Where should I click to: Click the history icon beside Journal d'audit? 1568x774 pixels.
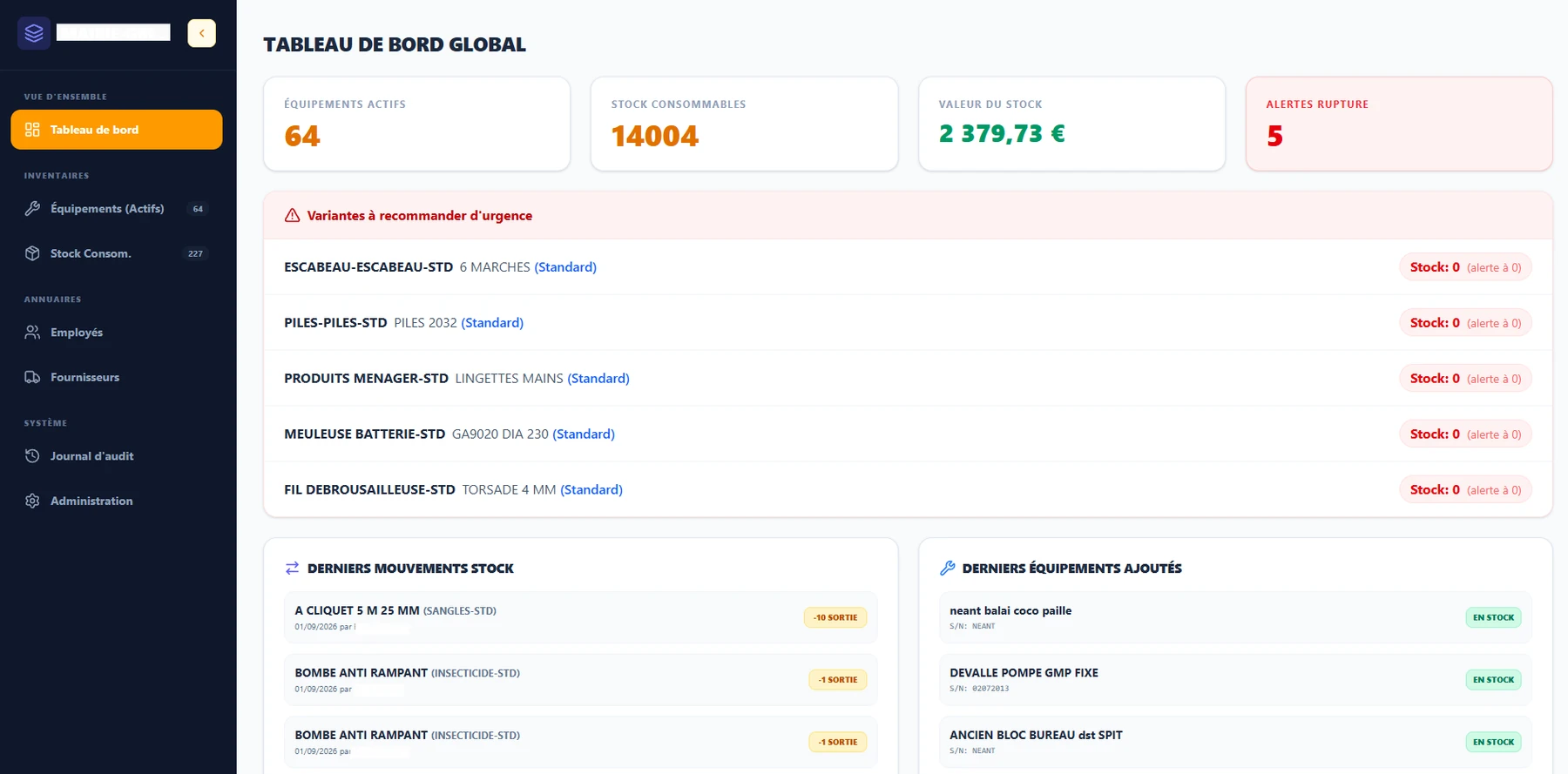(x=32, y=456)
